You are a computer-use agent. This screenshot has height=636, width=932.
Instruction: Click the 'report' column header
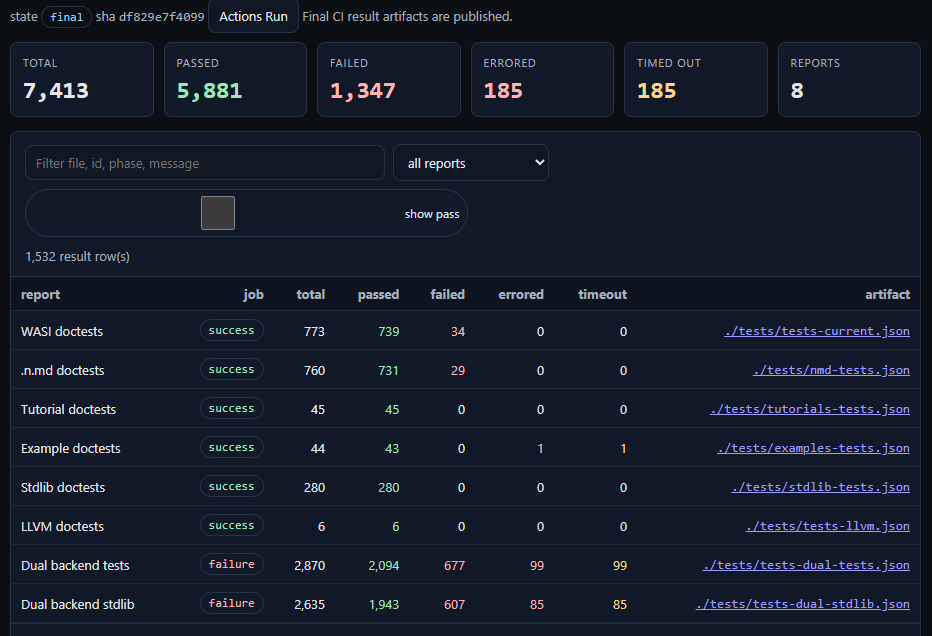click(40, 295)
